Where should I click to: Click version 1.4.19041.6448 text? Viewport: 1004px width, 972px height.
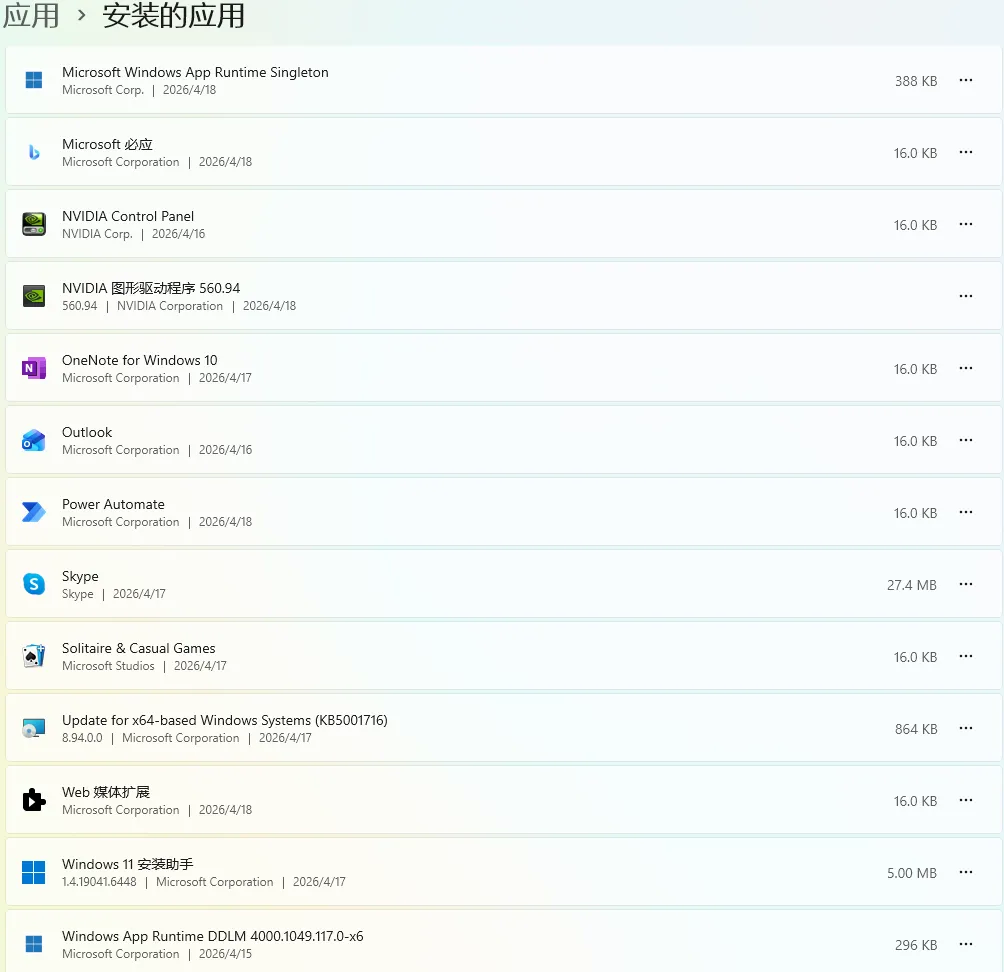pos(99,882)
